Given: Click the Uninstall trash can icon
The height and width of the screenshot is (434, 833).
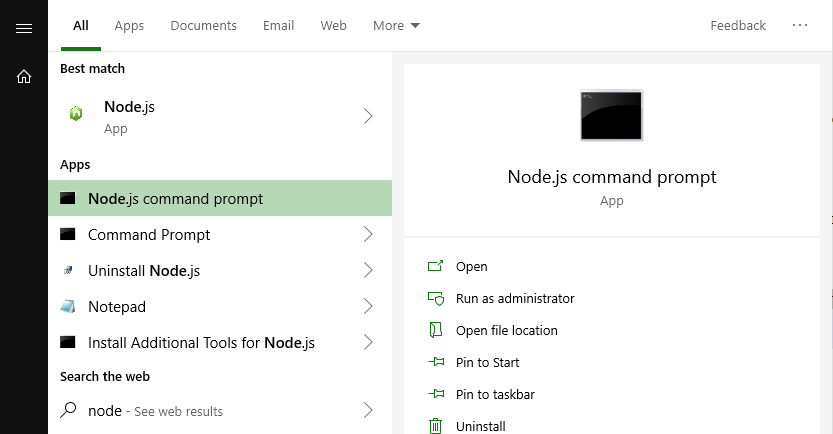Looking at the screenshot, I should tap(435, 426).
